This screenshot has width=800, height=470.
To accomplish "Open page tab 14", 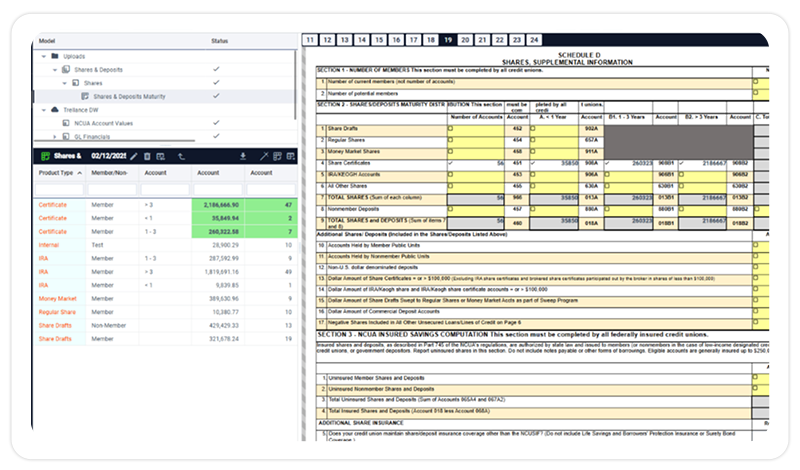I will click(x=362, y=40).
